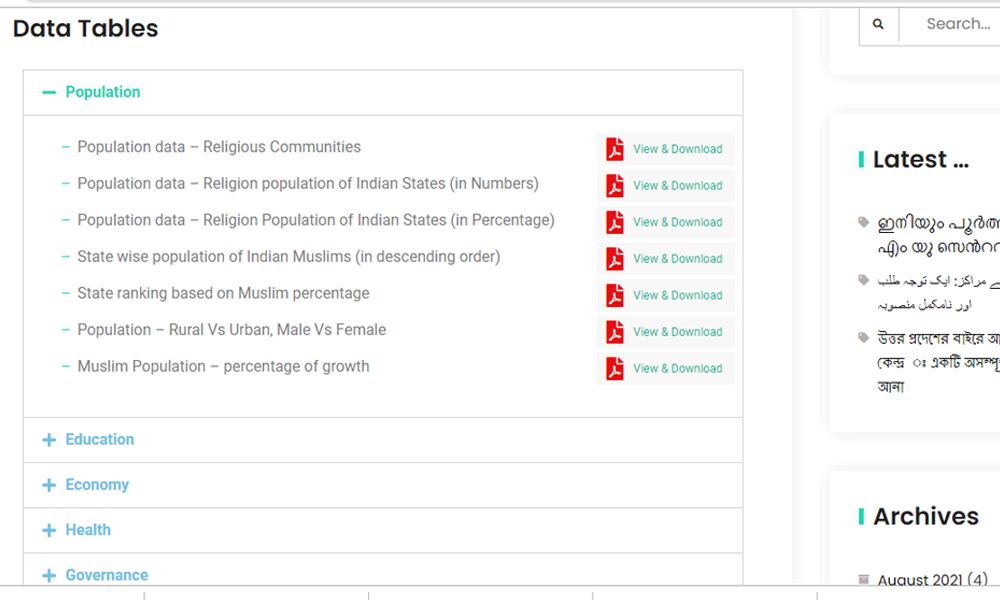Open the Bengali latest post link

(937, 361)
